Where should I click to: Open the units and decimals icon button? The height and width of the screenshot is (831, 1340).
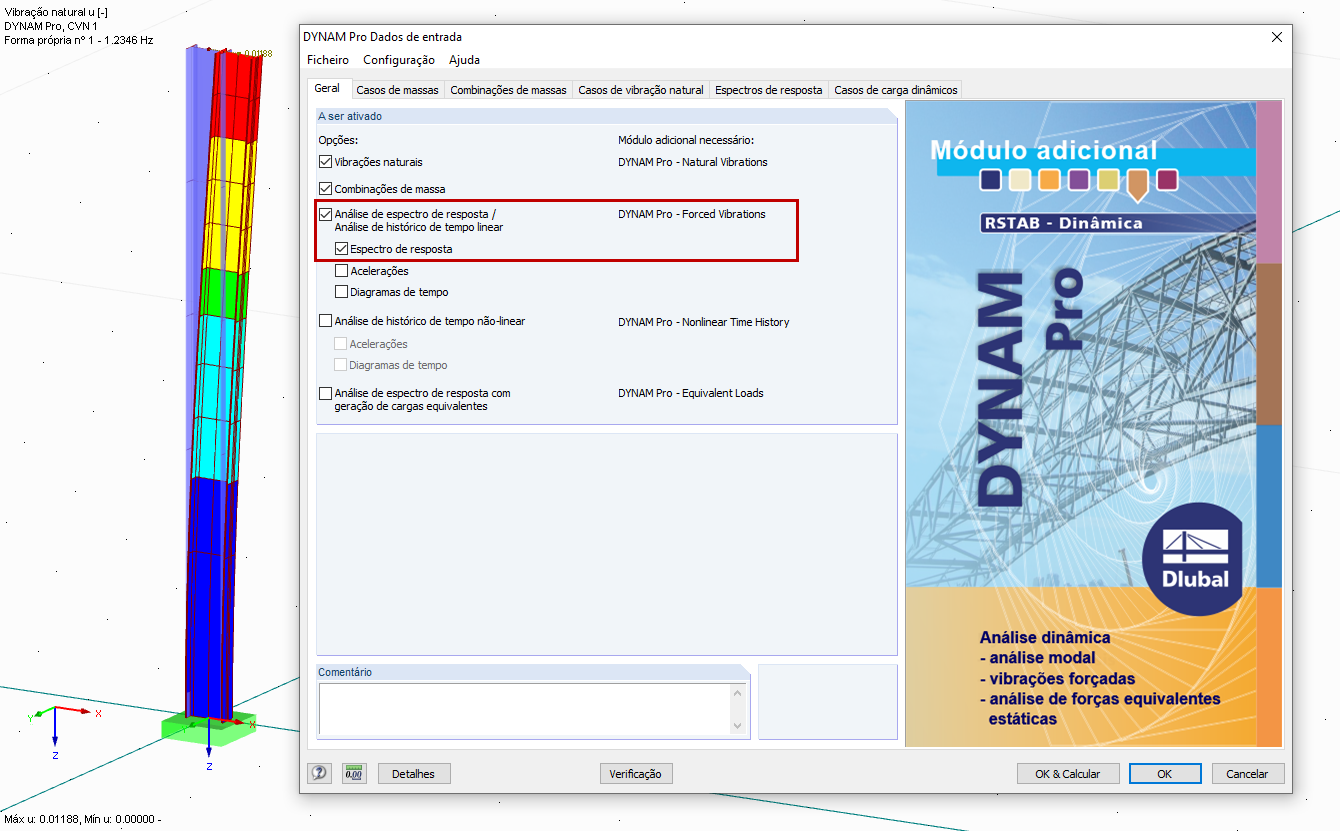pos(354,773)
